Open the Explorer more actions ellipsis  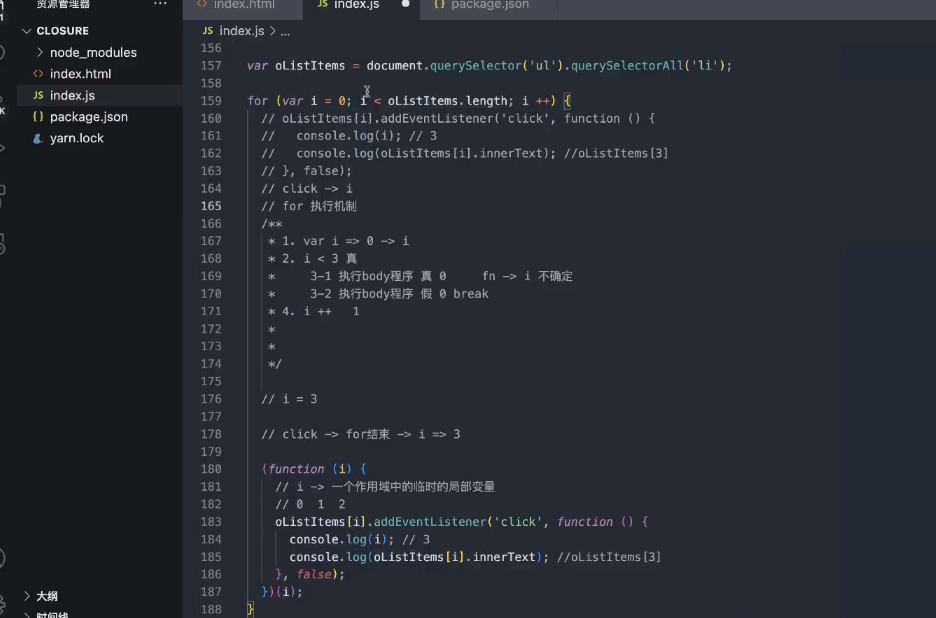[160, 4]
